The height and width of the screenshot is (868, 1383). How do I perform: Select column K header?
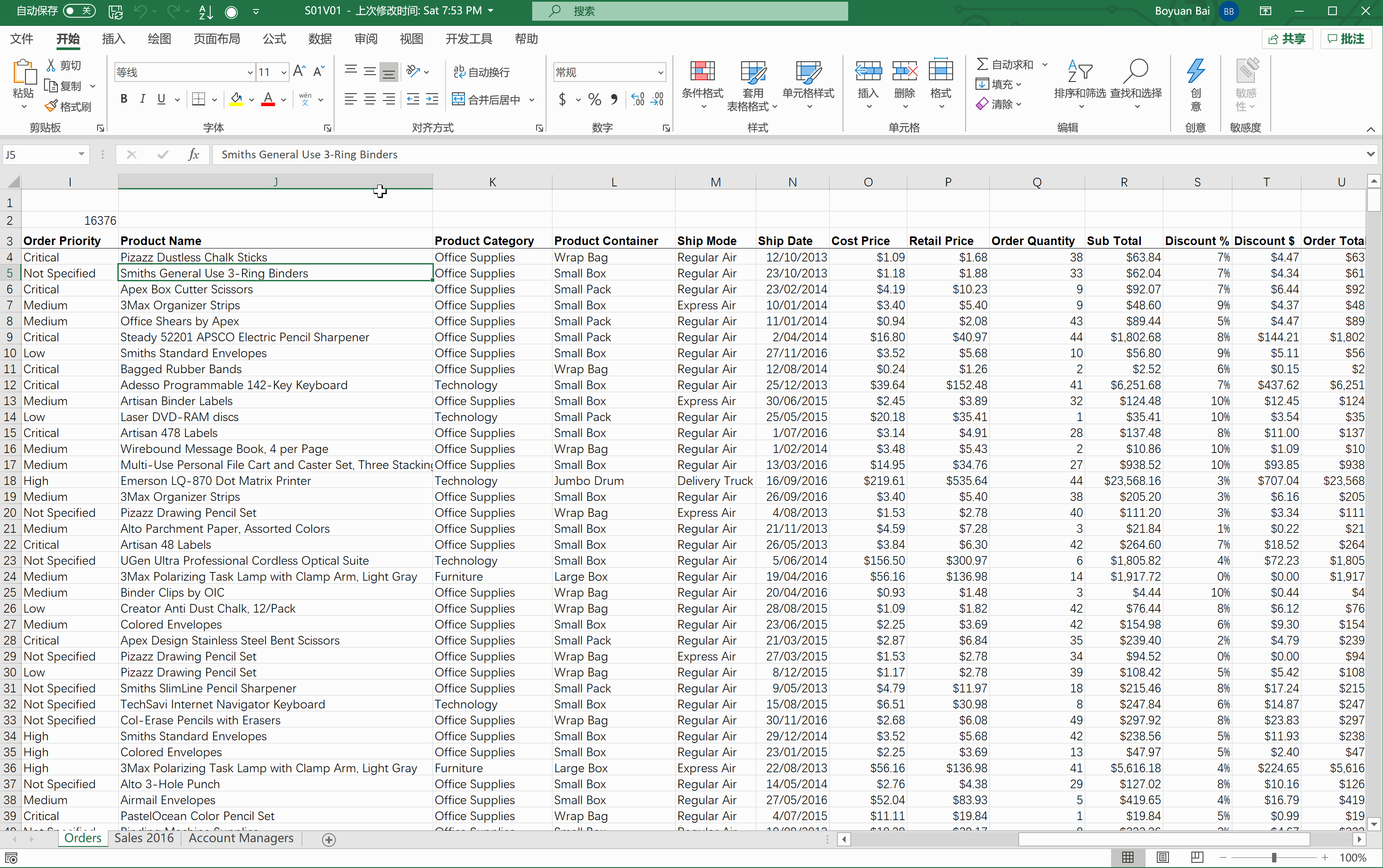[492, 182]
